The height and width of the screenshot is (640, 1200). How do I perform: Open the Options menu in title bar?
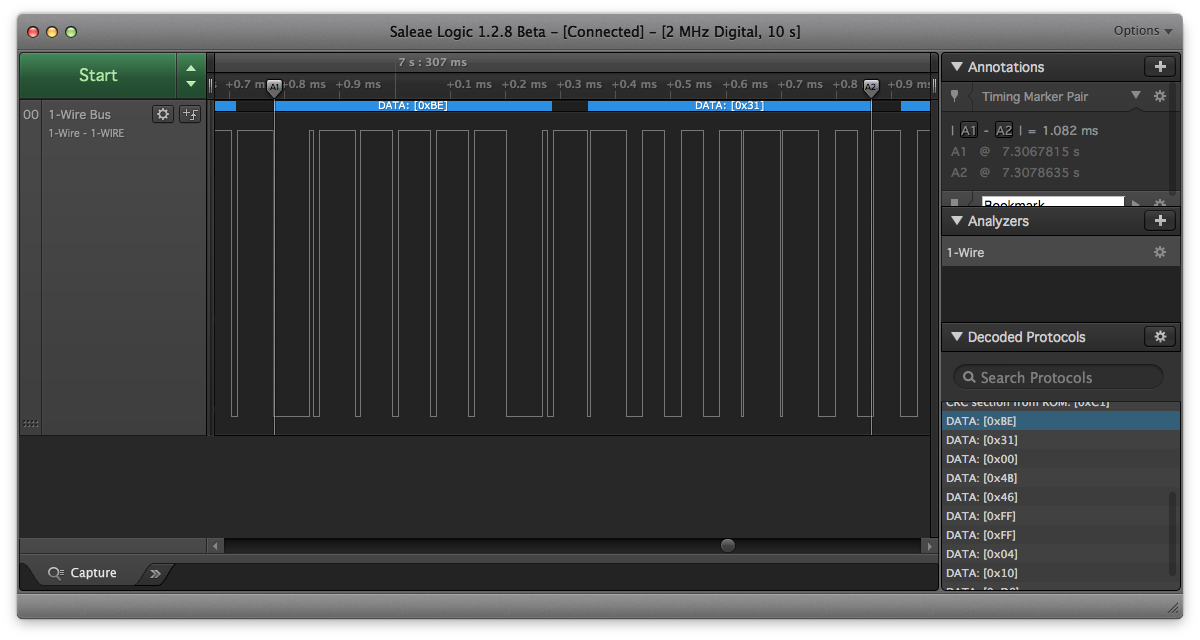coord(1143,31)
